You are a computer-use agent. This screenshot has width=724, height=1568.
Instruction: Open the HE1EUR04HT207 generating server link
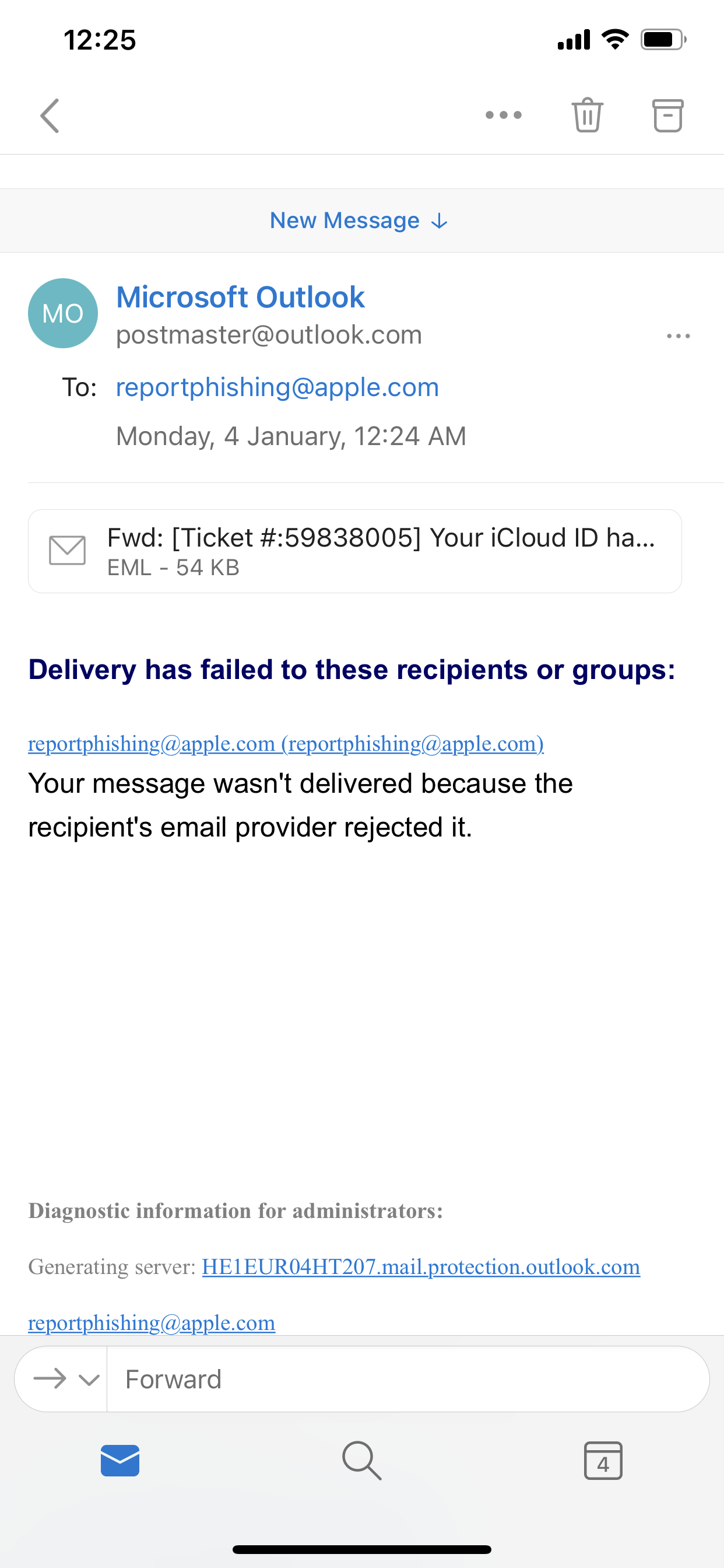tap(420, 1266)
